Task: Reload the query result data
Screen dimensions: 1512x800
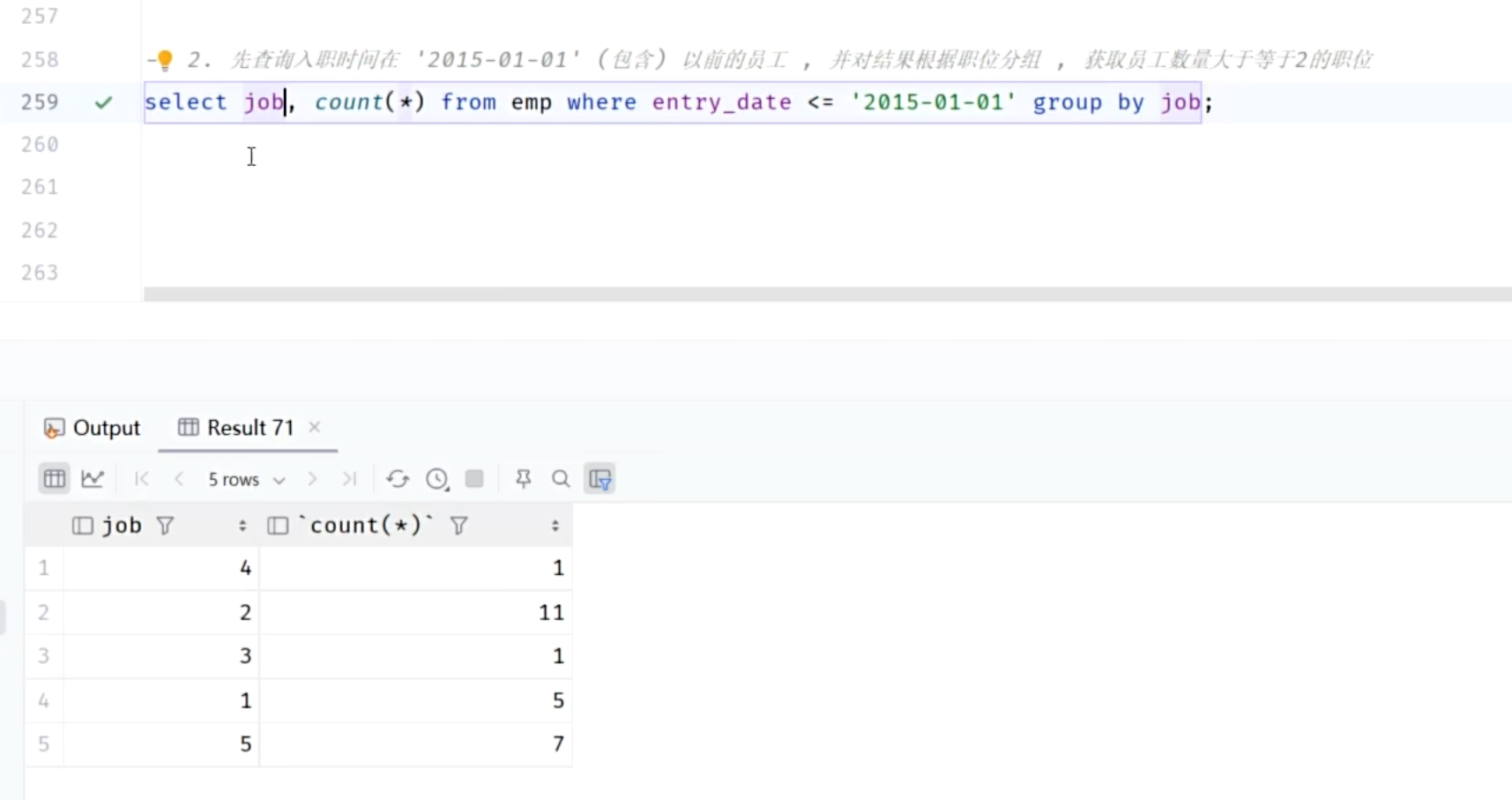Action: pos(398,479)
